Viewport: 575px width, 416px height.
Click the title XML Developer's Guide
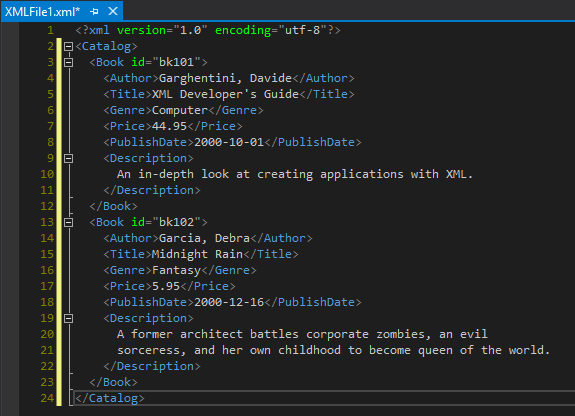[226, 94]
